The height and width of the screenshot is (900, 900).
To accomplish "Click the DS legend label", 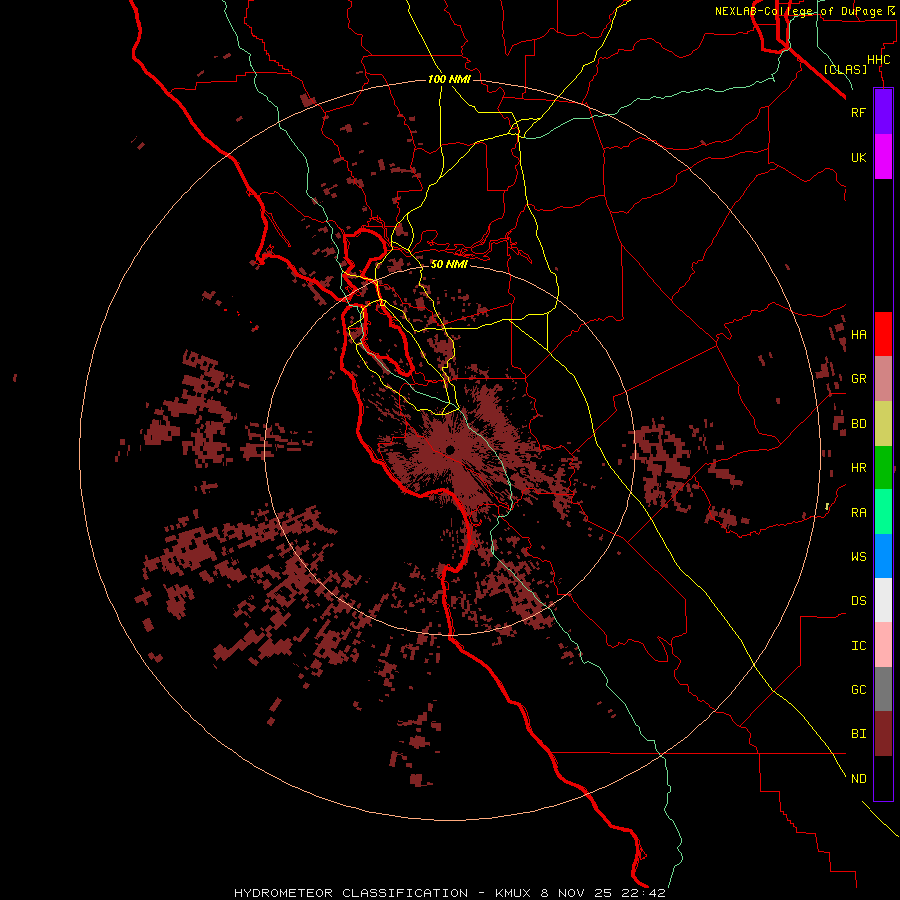I will pyautogui.click(x=858, y=601).
